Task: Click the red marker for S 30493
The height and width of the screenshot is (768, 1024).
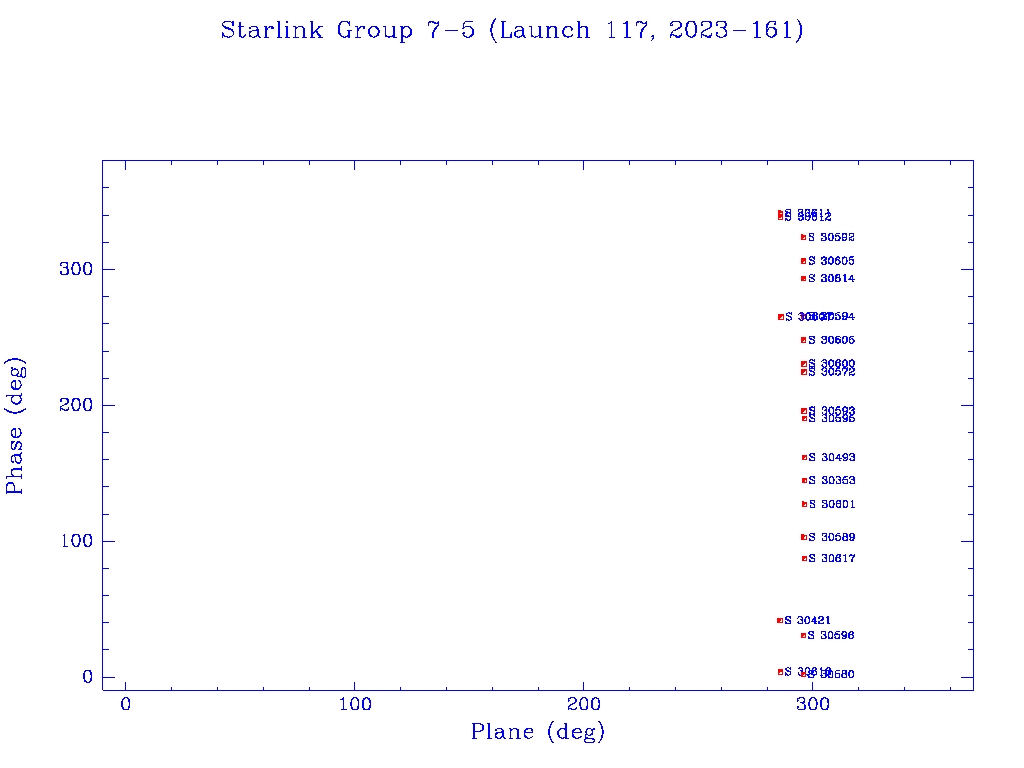Action: pos(804,458)
